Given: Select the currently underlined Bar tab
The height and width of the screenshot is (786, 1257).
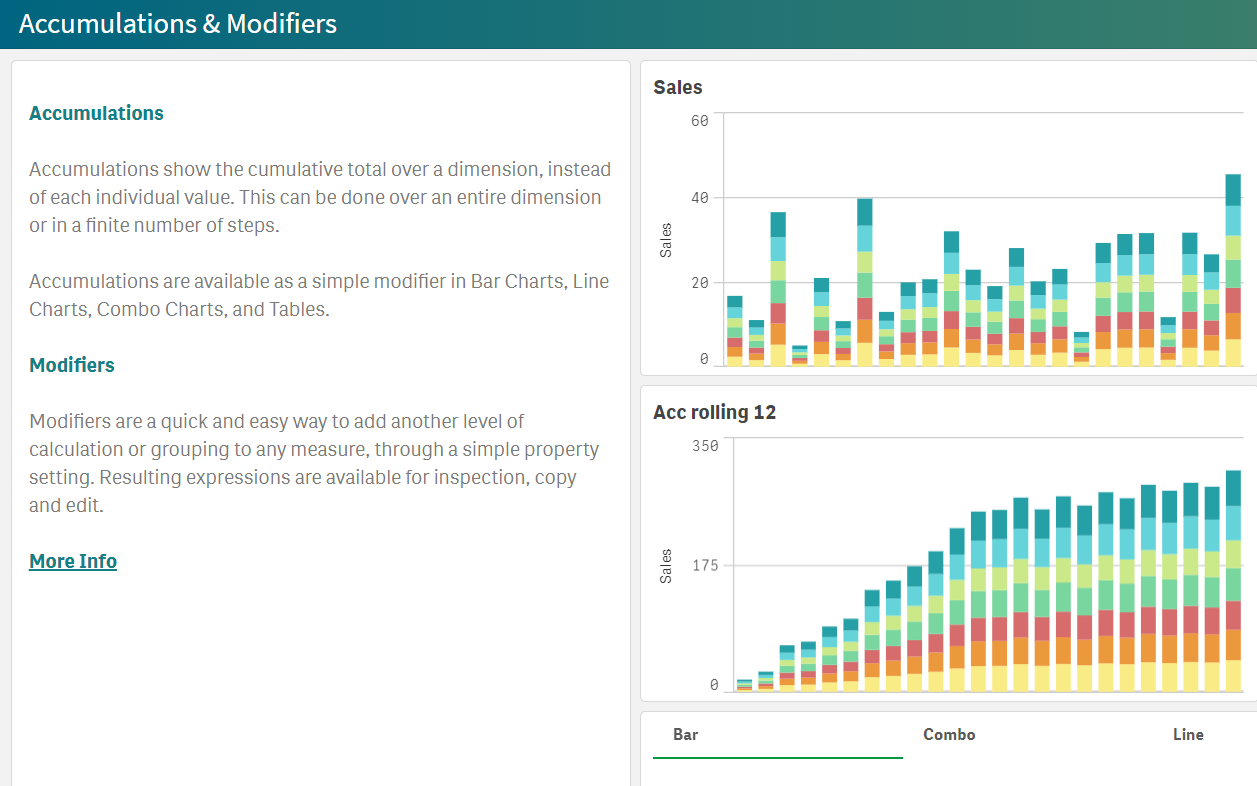Looking at the screenshot, I should tap(685, 734).
